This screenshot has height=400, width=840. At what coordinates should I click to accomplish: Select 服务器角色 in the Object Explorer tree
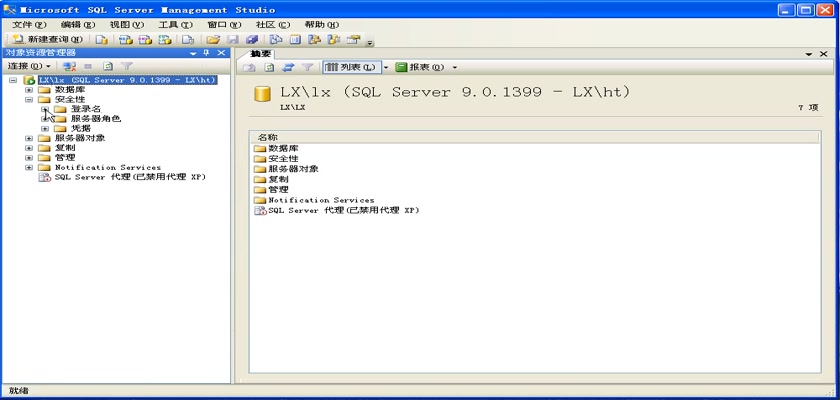point(96,119)
